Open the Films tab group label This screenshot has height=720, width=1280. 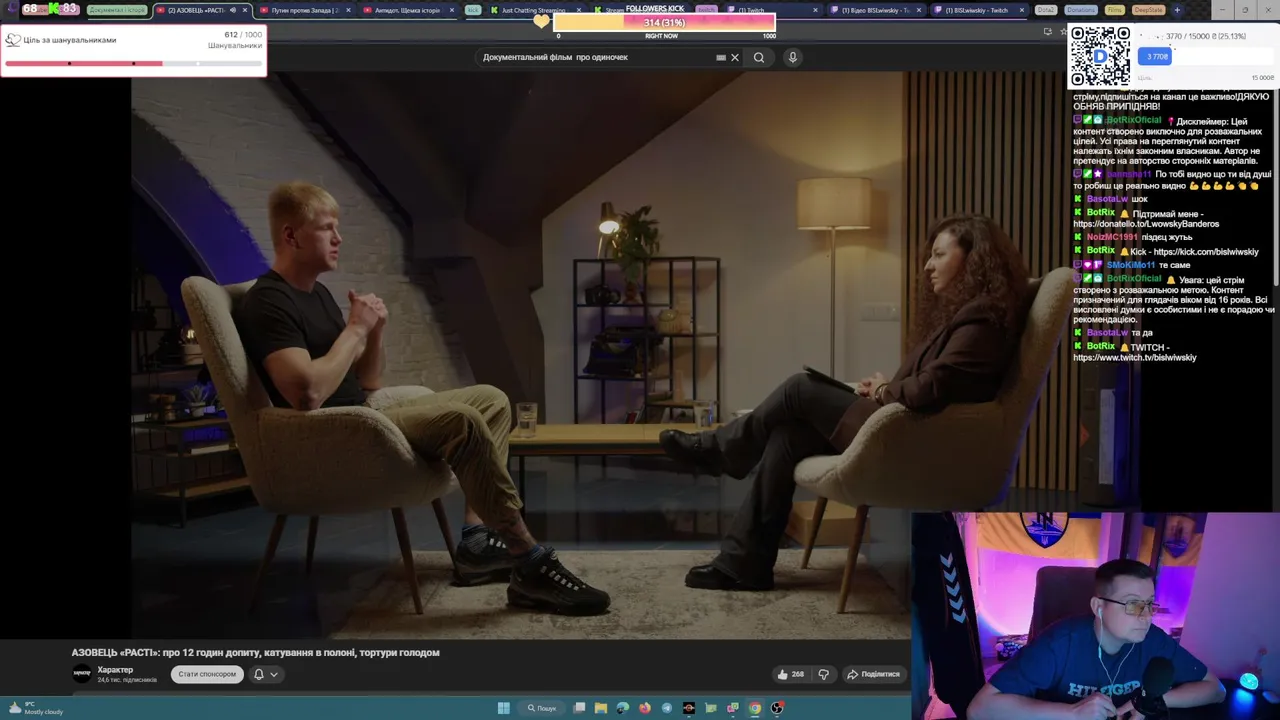click(x=1115, y=10)
